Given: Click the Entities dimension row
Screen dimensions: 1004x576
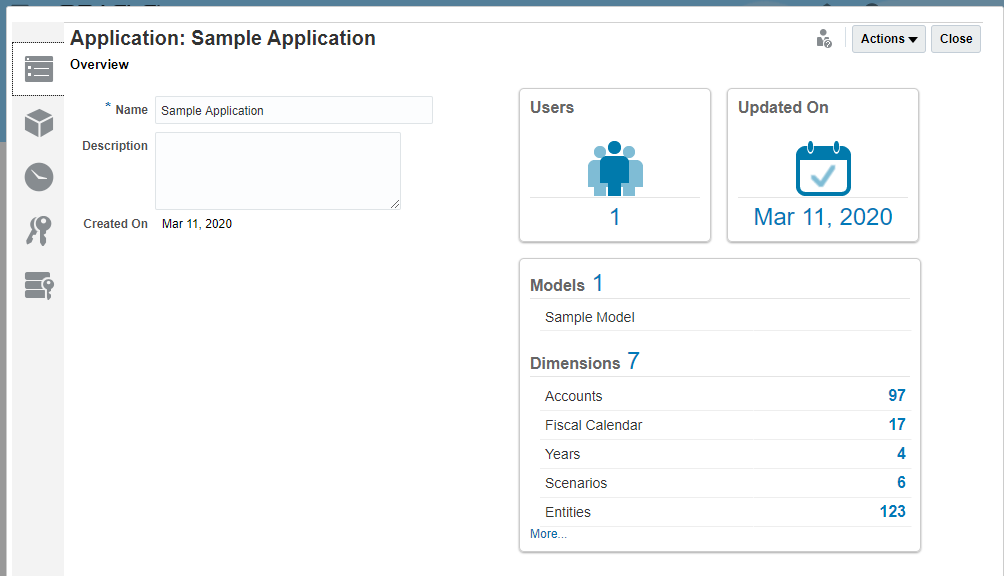Looking at the screenshot, I should coord(725,512).
